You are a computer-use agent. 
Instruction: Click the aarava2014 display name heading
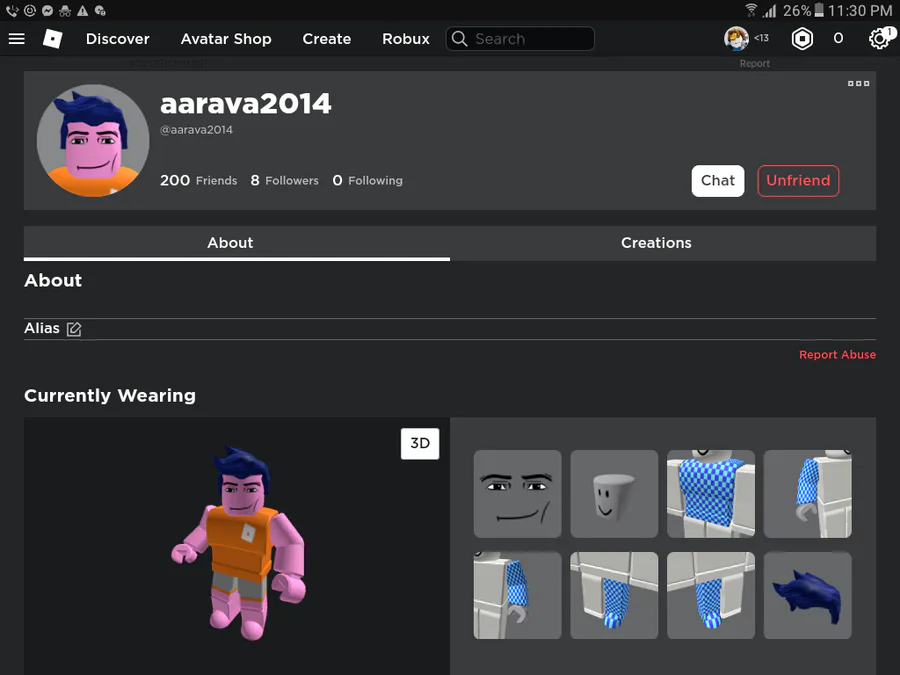pos(246,104)
